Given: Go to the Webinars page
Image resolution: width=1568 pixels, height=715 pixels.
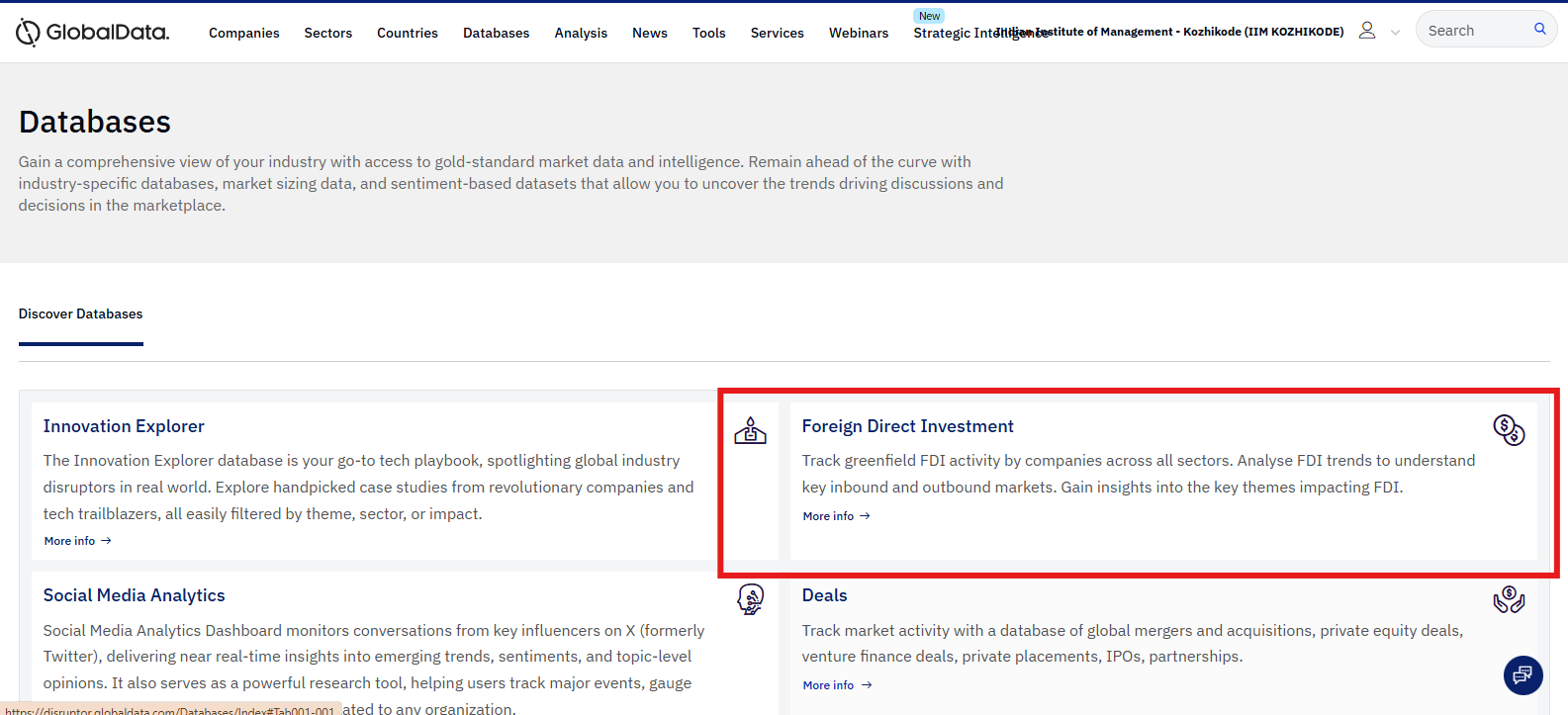Looking at the screenshot, I should pyautogui.click(x=858, y=33).
